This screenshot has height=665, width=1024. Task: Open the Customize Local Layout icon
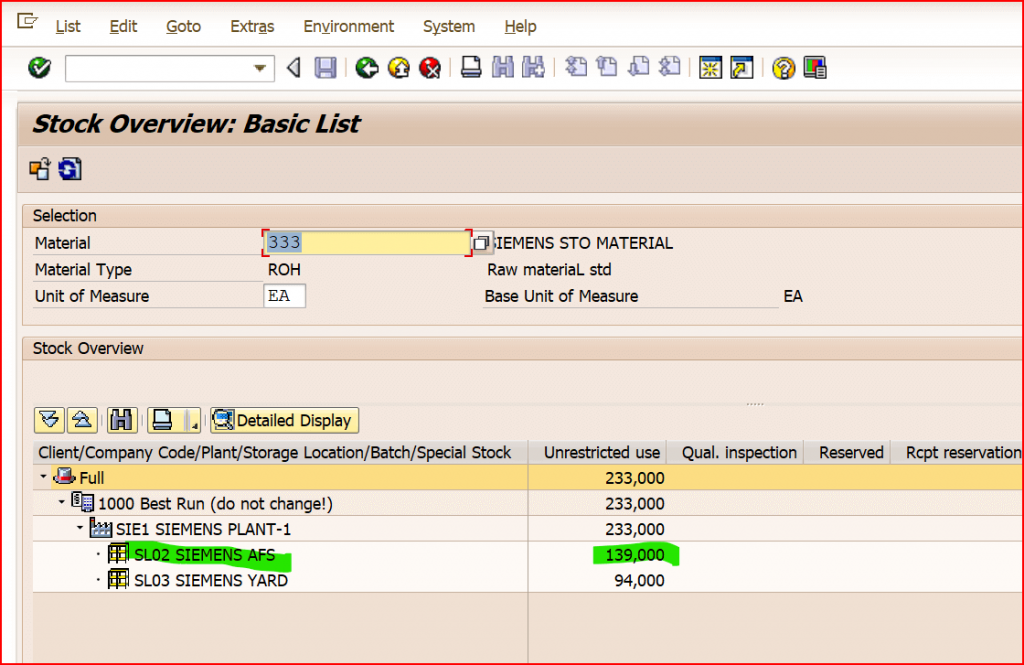click(815, 67)
